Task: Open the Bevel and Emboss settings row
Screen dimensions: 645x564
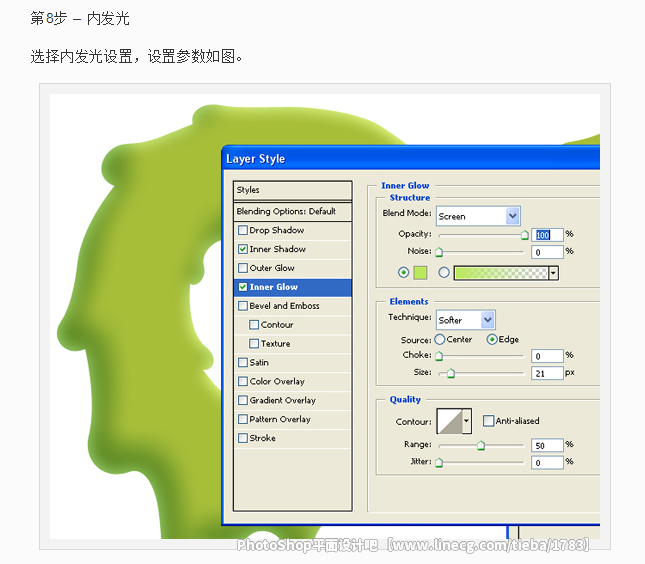Action: [x=292, y=306]
